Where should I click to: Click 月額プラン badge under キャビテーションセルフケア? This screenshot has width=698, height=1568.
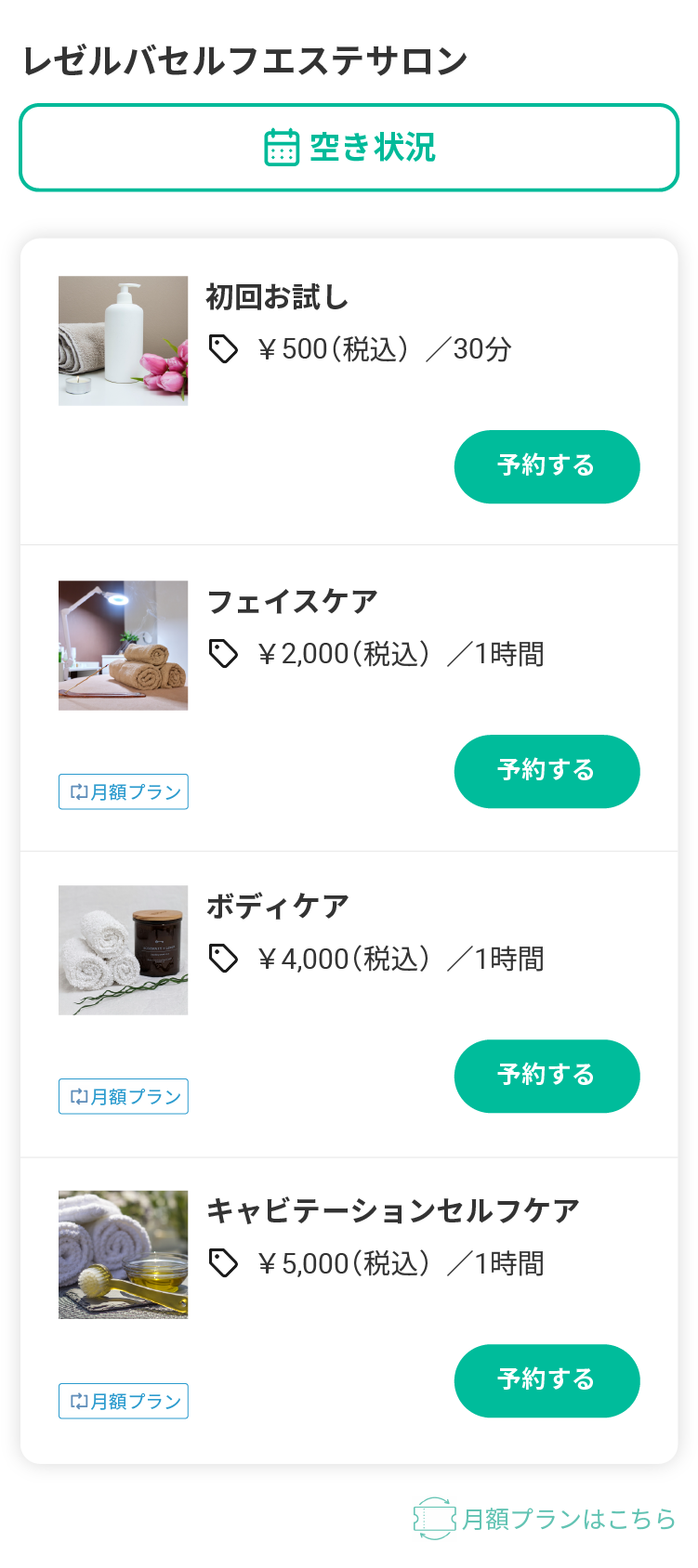[x=124, y=1402]
